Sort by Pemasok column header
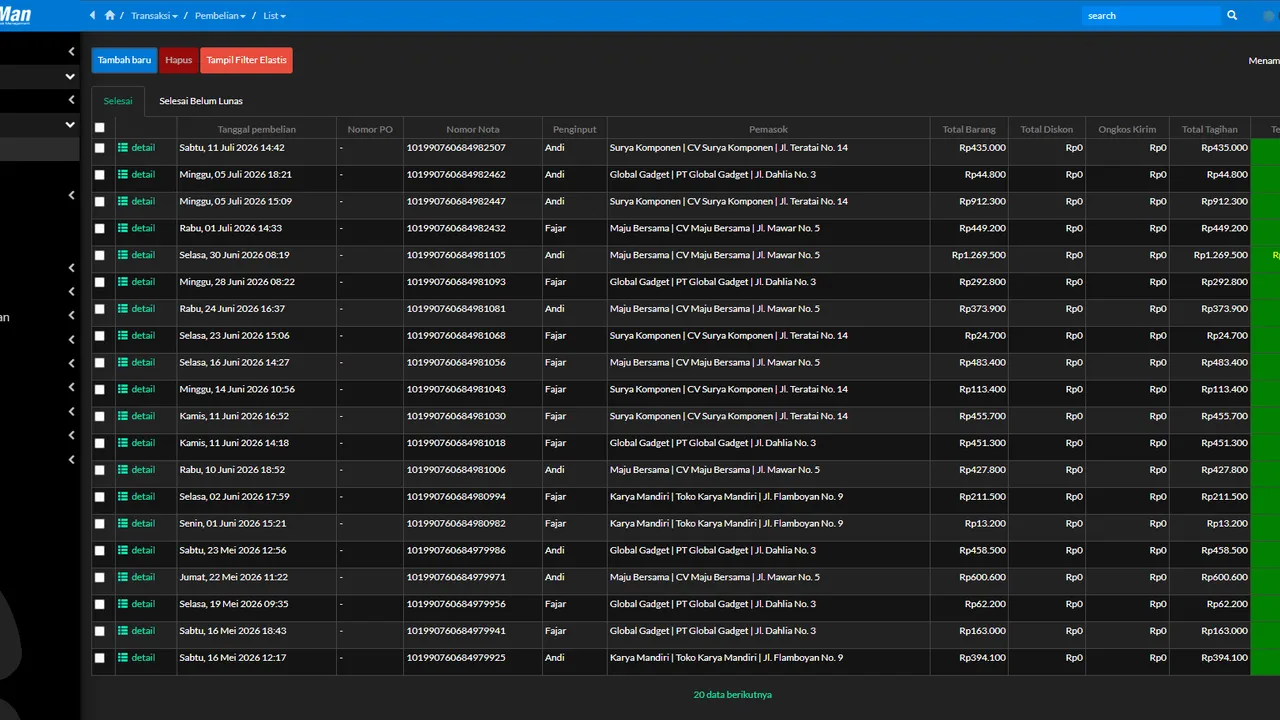 768,129
